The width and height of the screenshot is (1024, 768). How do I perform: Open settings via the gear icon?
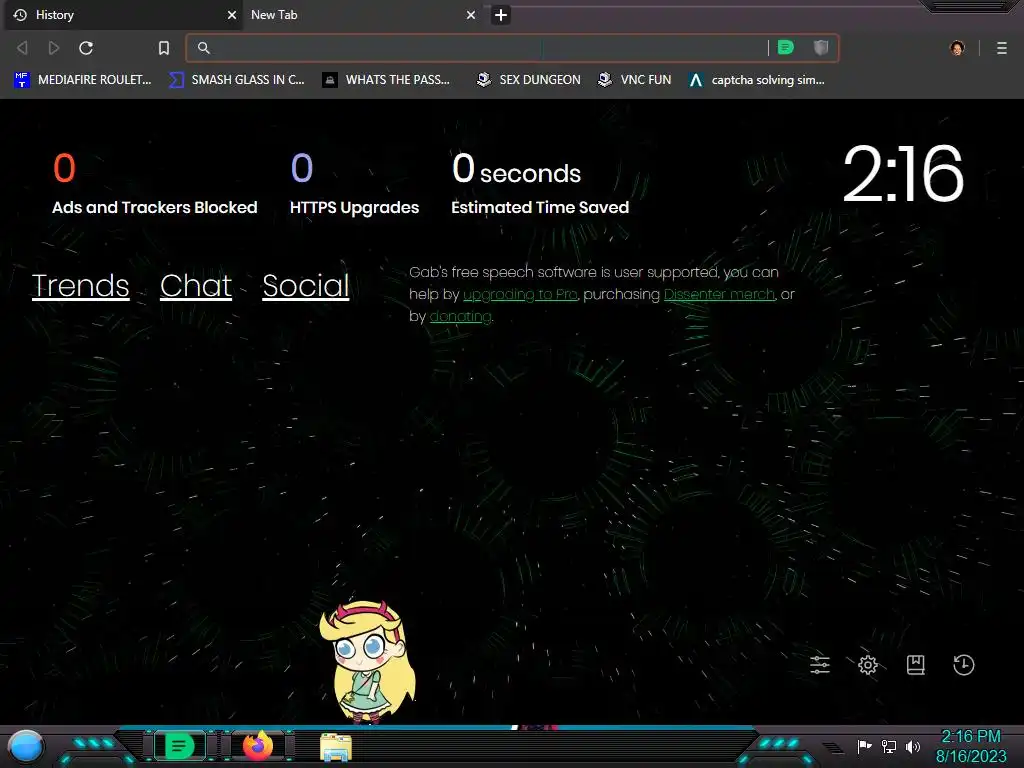[x=867, y=665]
